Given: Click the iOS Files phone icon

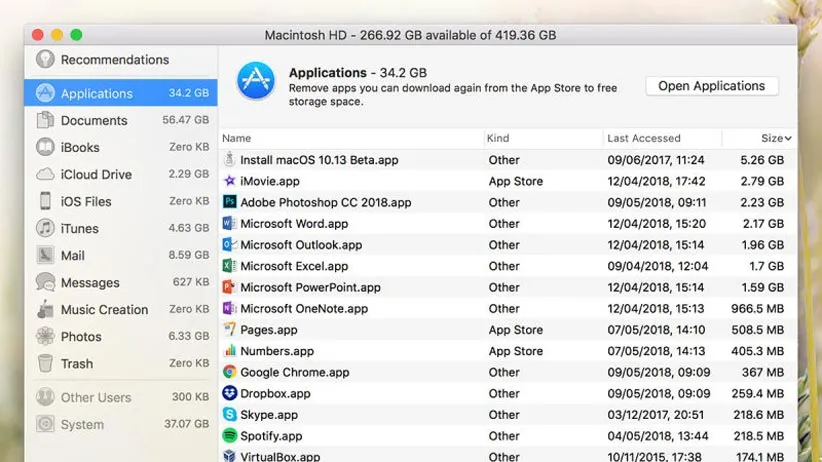Looking at the screenshot, I should (x=45, y=201).
